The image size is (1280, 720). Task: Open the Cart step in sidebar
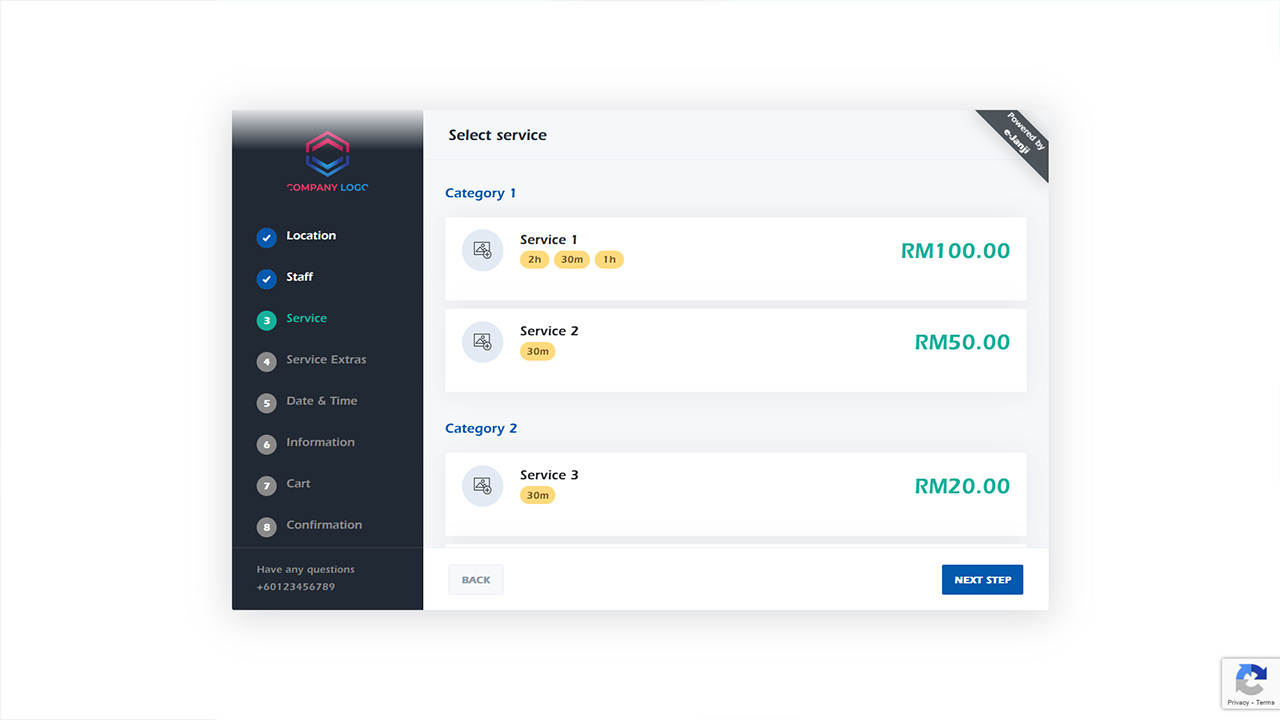[x=298, y=484]
